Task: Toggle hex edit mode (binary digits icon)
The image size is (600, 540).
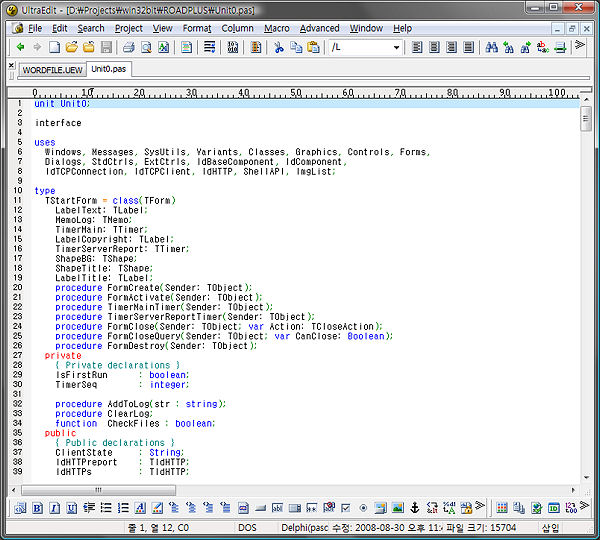Action: pos(233,47)
